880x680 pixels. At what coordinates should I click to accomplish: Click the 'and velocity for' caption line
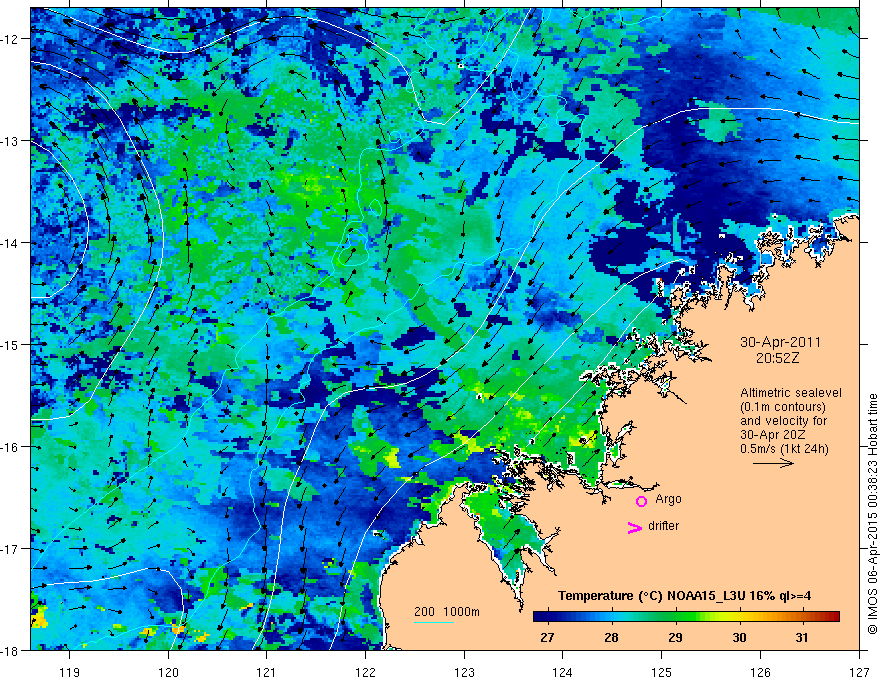(783, 421)
